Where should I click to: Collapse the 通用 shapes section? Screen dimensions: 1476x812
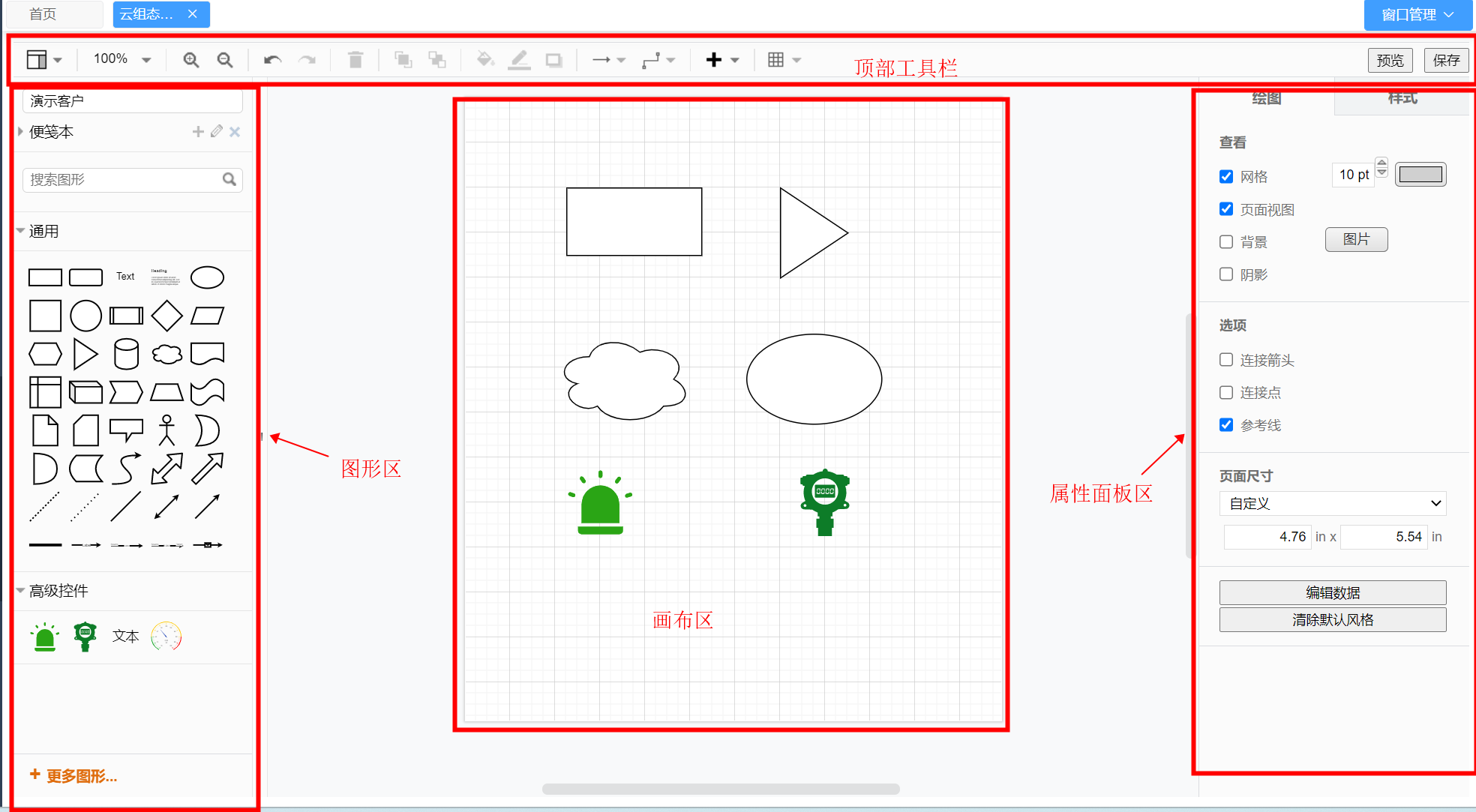point(43,232)
